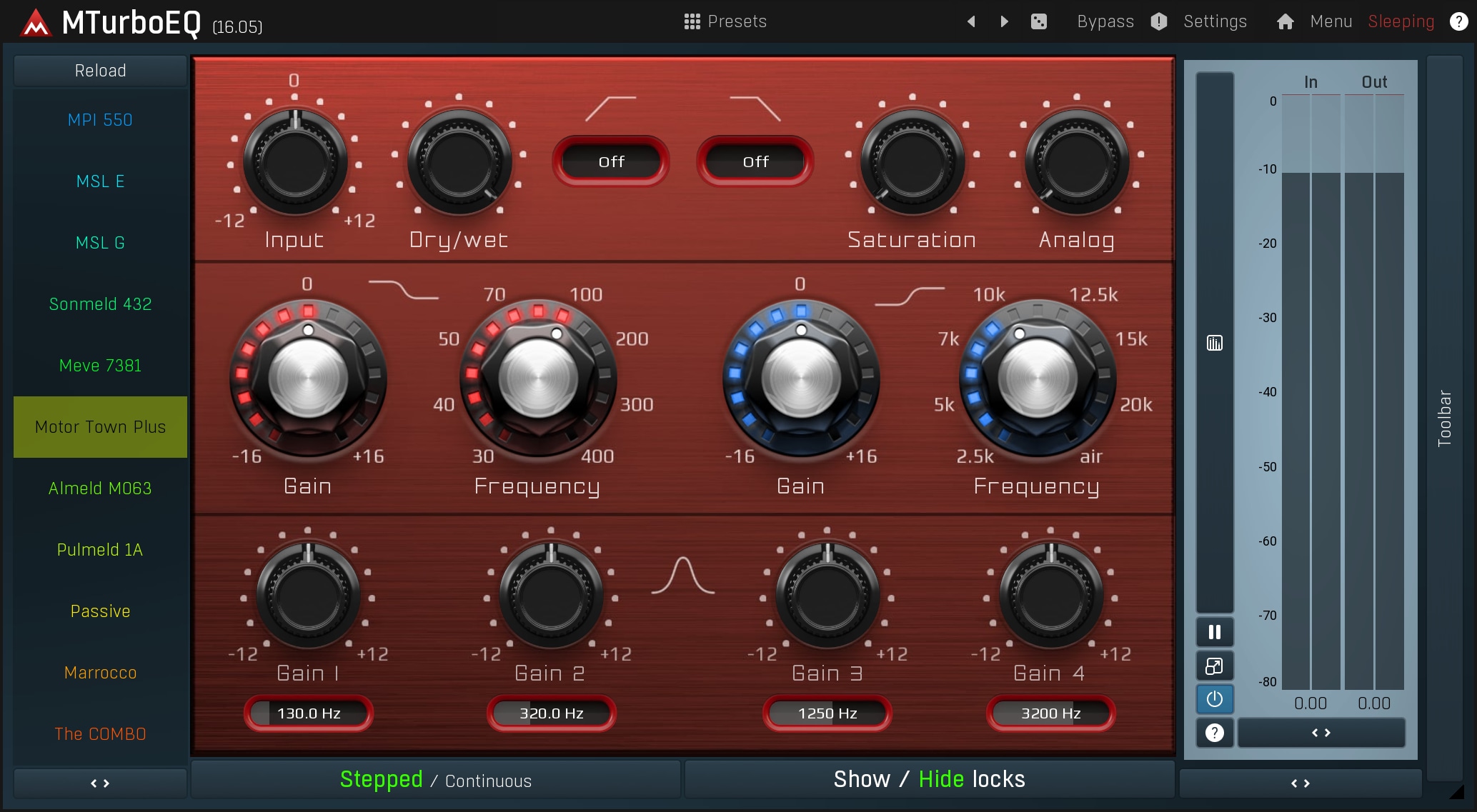Toggle Bypass in the top bar
The height and width of the screenshot is (812, 1477).
tap(1105, 21)
